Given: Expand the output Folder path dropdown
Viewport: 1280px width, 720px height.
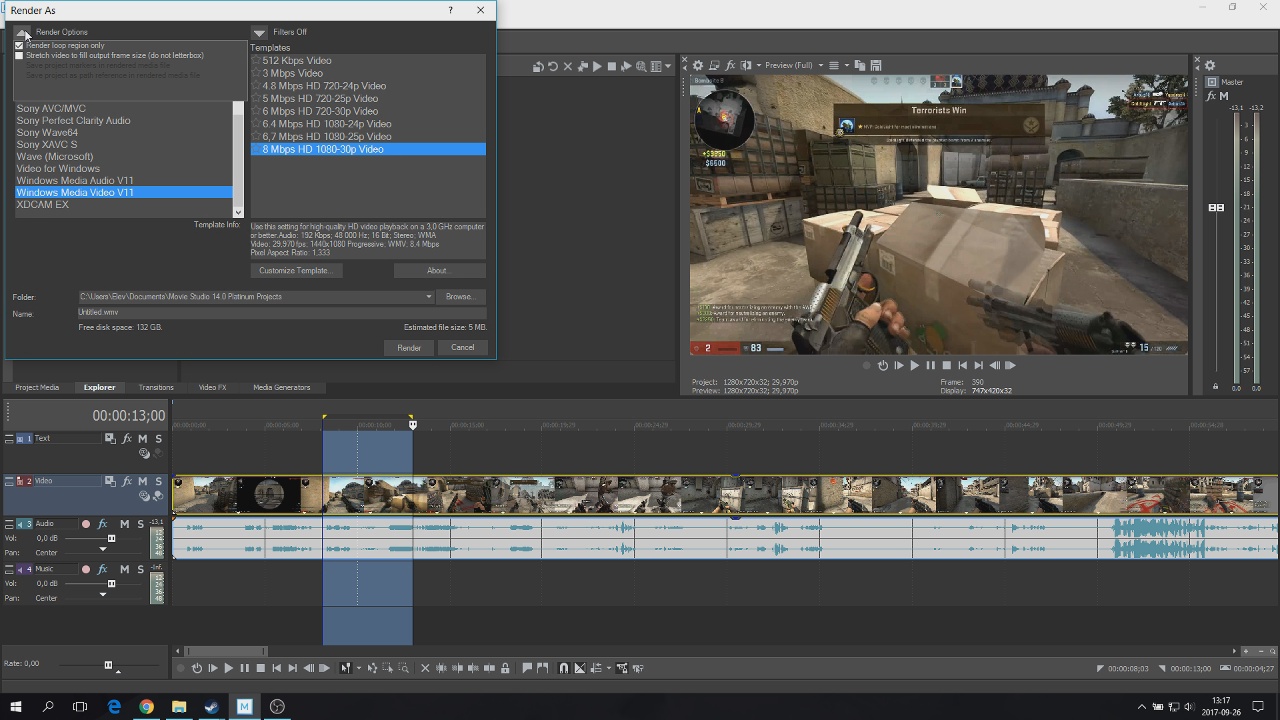Looking at the screenshot, I should coord(428,297).
